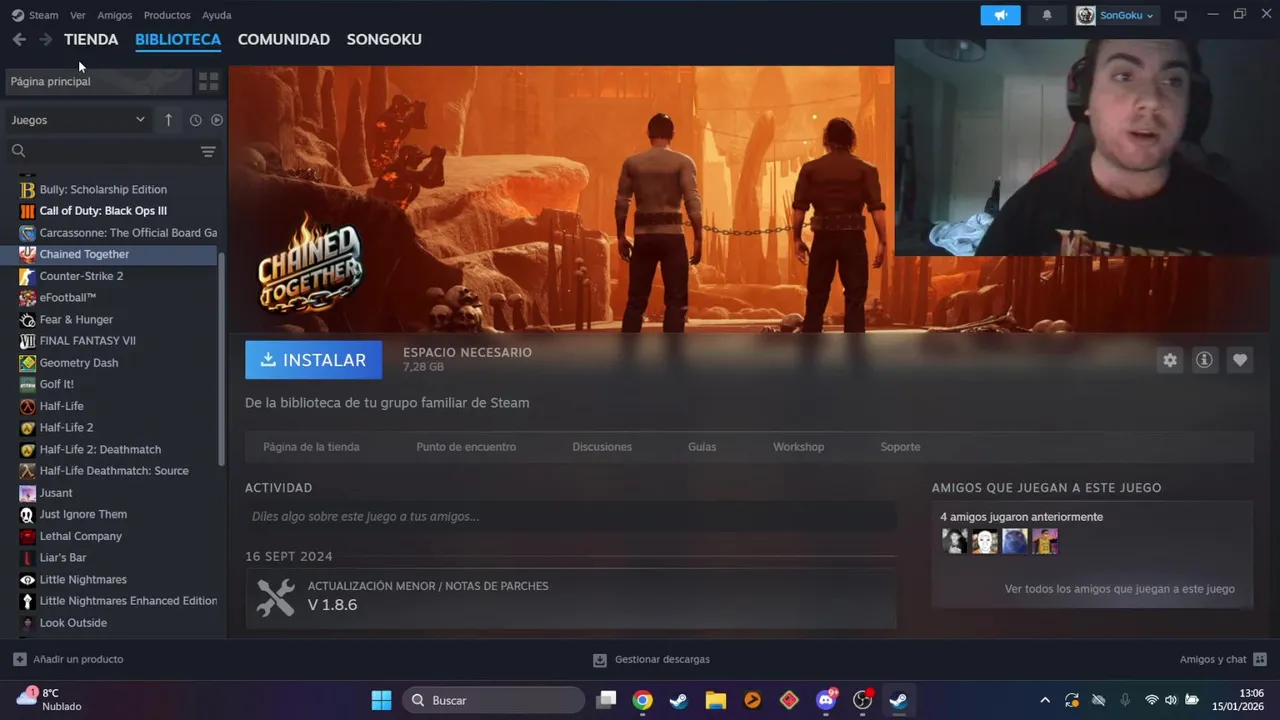Click the ready-to-play filter icon
Image resolution: width=1280 pixels, height=720 pixels.
(216, 120)
